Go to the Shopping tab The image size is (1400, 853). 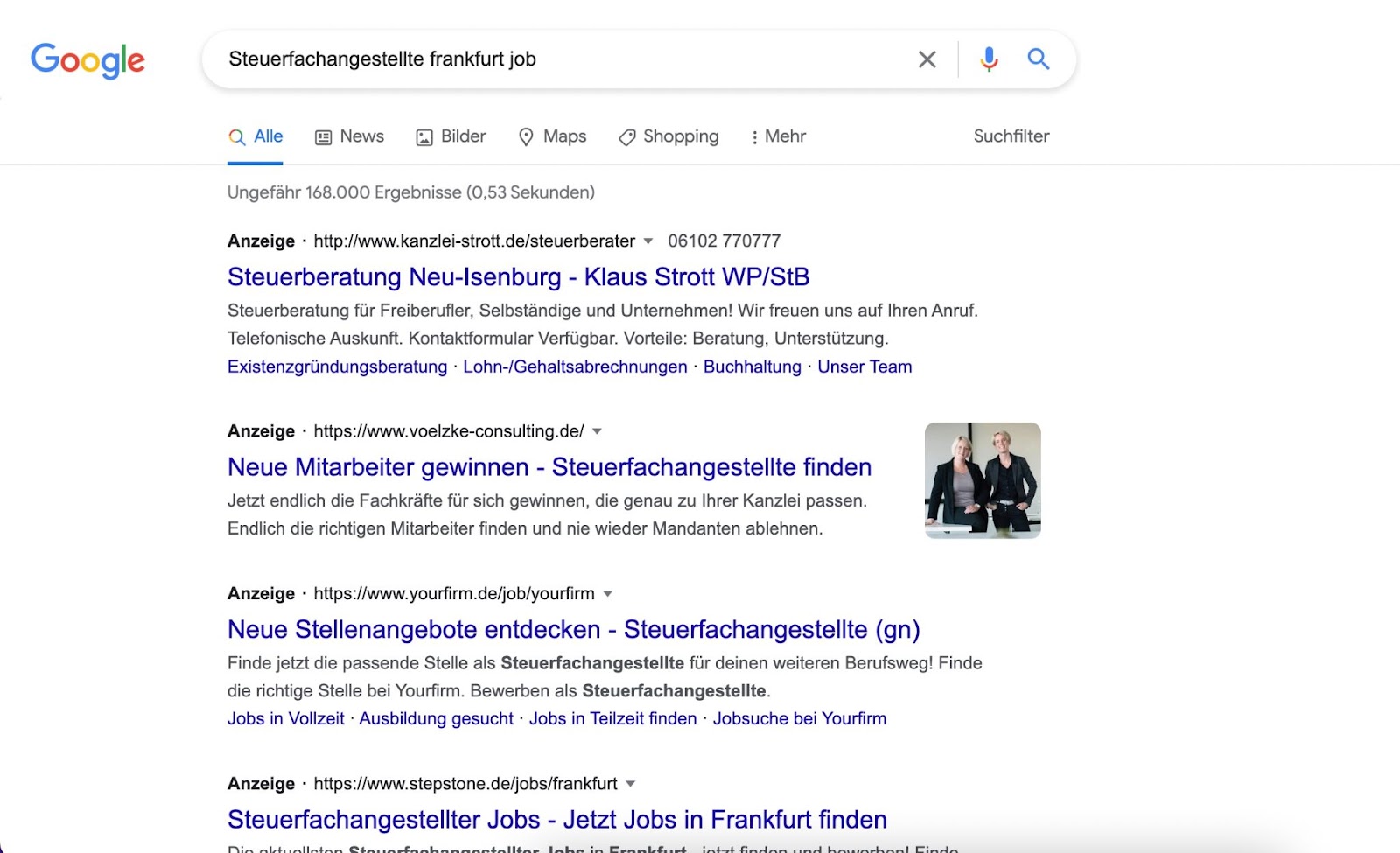[x=668, y=136]
